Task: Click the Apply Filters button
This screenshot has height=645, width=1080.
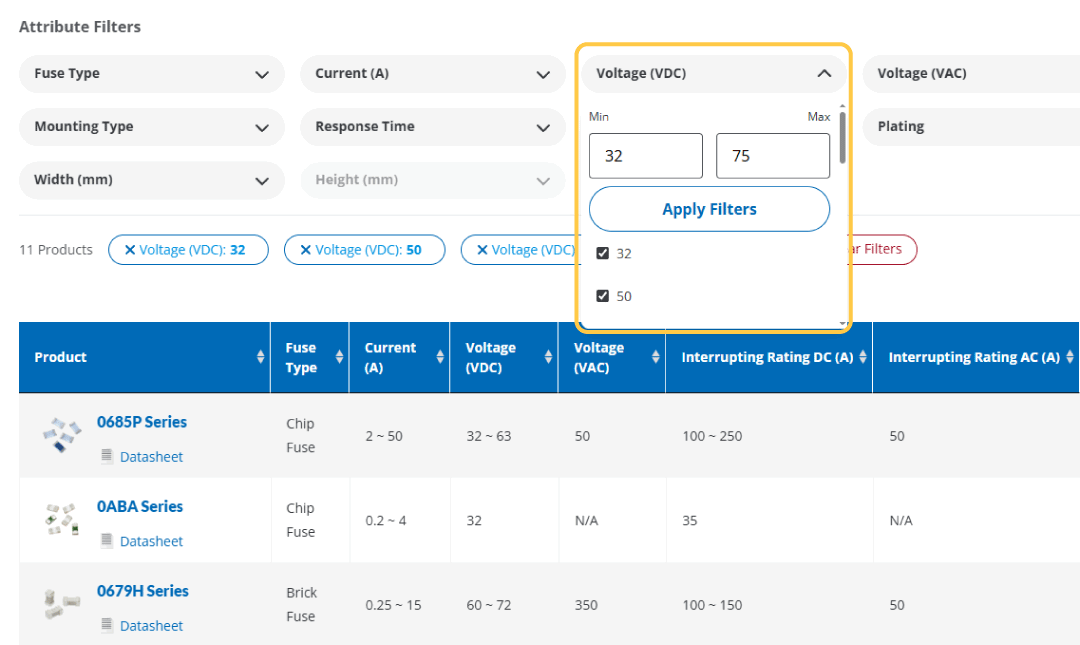Action: (x=709, y=209)
